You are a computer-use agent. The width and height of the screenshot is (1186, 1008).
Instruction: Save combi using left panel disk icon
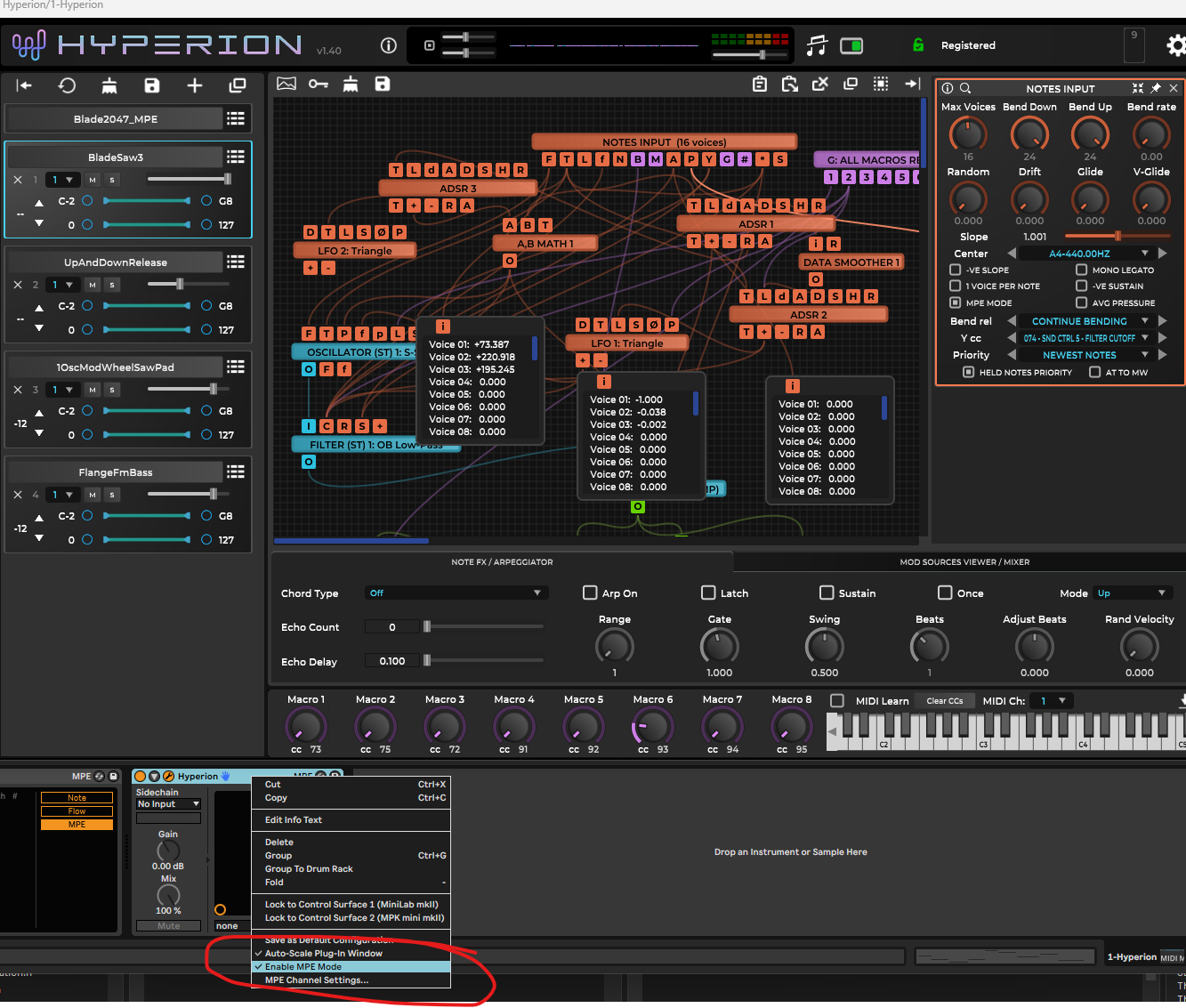(152, 85)
